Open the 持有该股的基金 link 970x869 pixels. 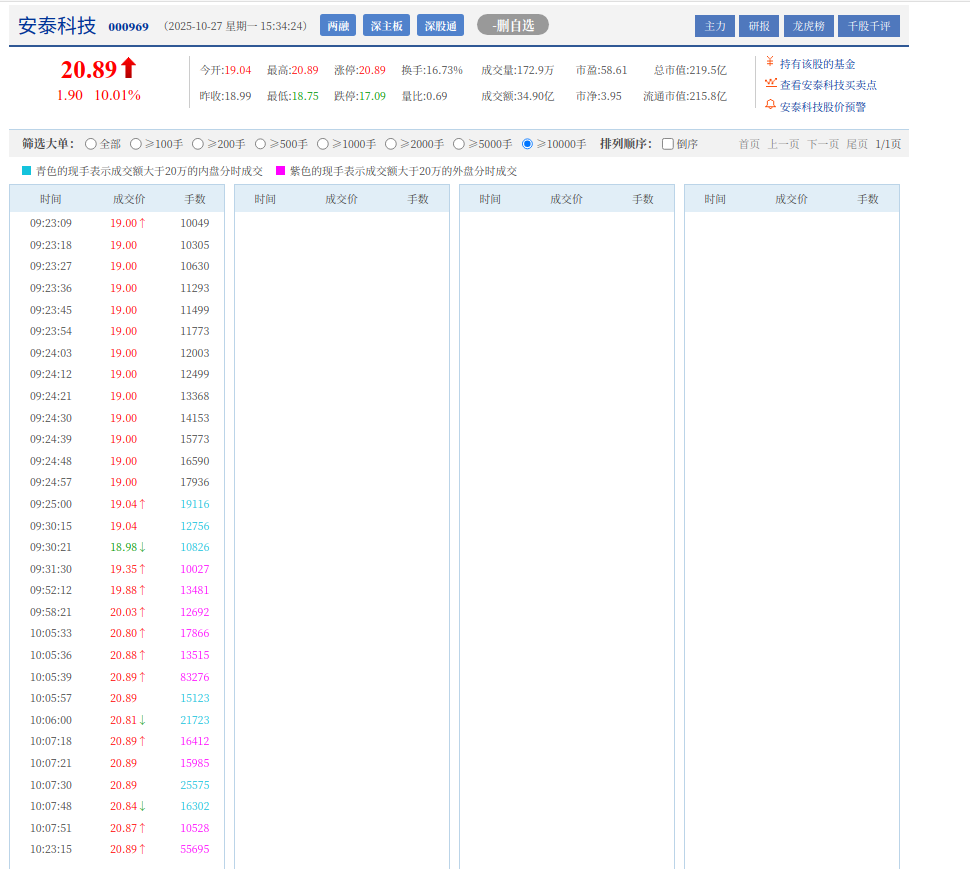817,64
